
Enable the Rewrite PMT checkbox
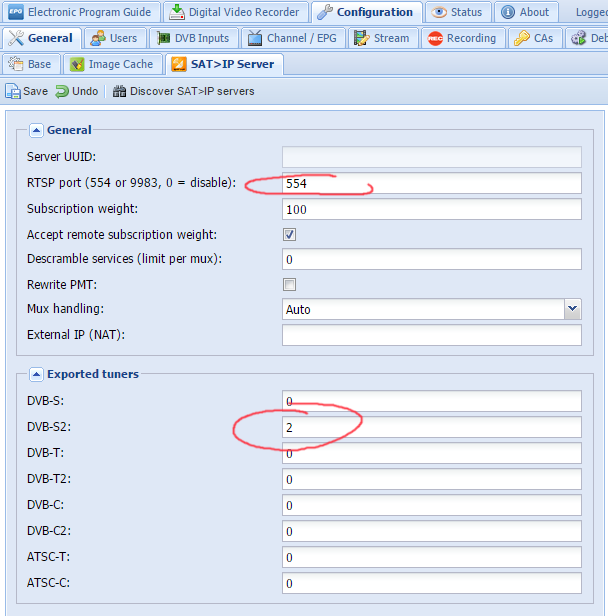[289, 285]
